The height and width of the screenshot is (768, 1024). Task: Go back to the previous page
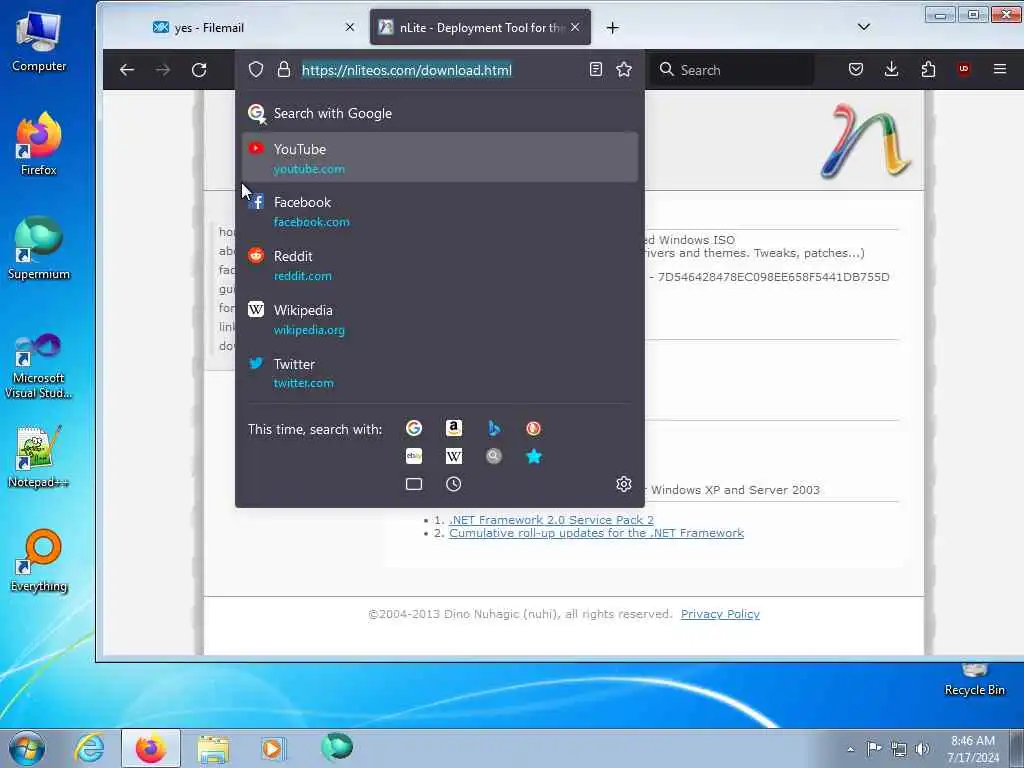127,70
